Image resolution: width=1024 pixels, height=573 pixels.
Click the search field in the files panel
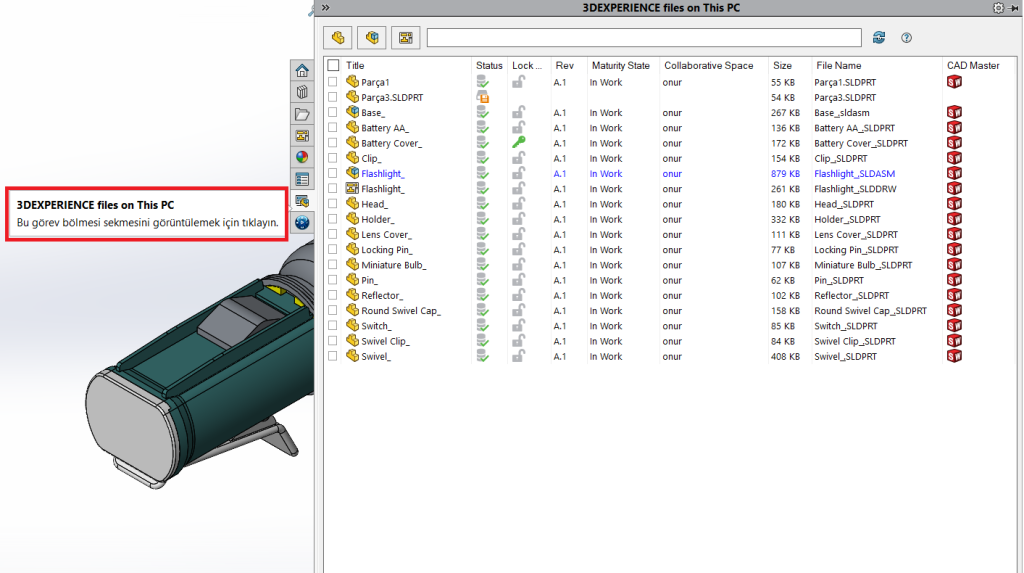643,38
